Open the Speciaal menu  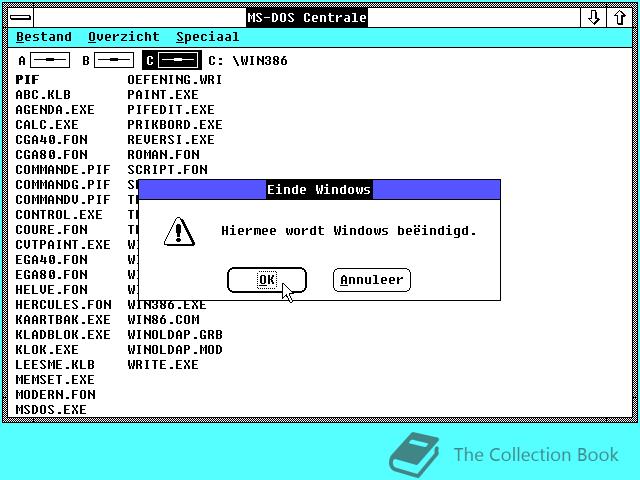208,37
